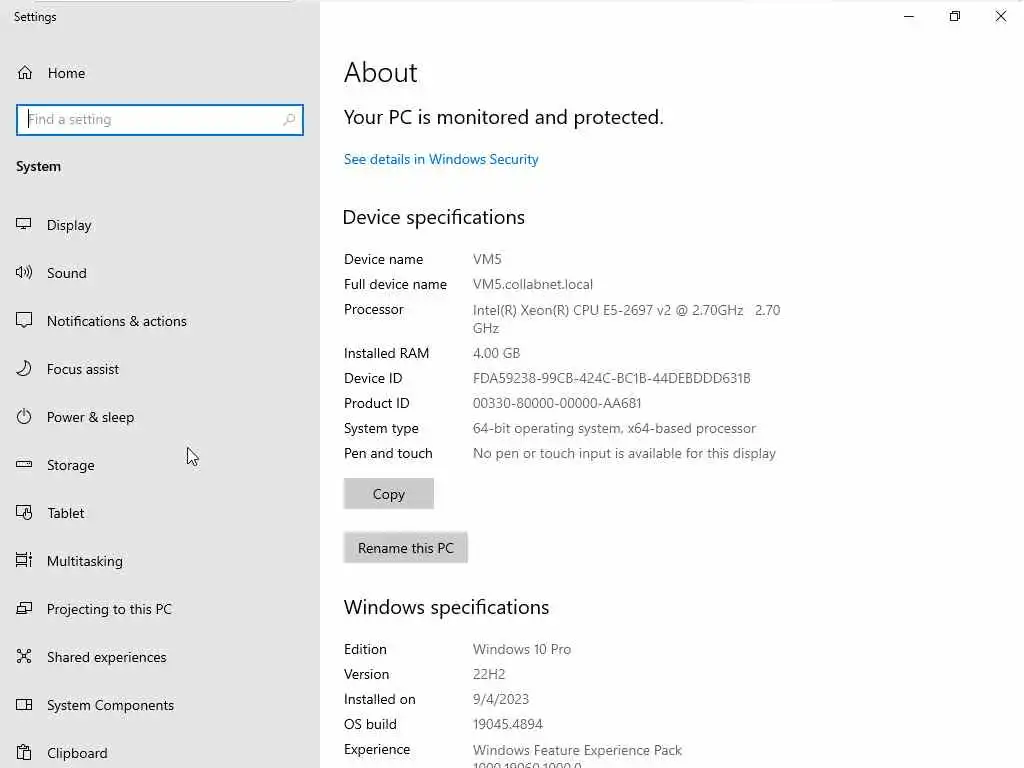Click the About page heading
This screenshot has height=768, width=1024.
[x=381, y=72]
